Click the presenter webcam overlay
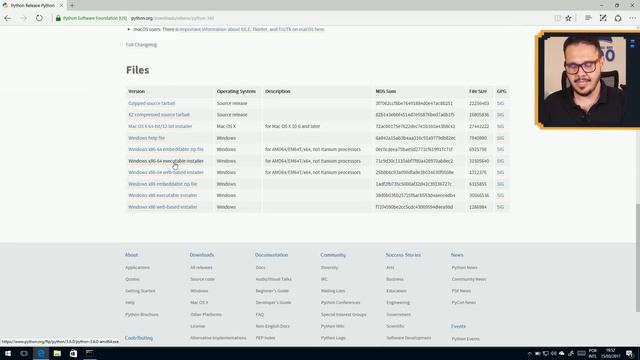 588,80
